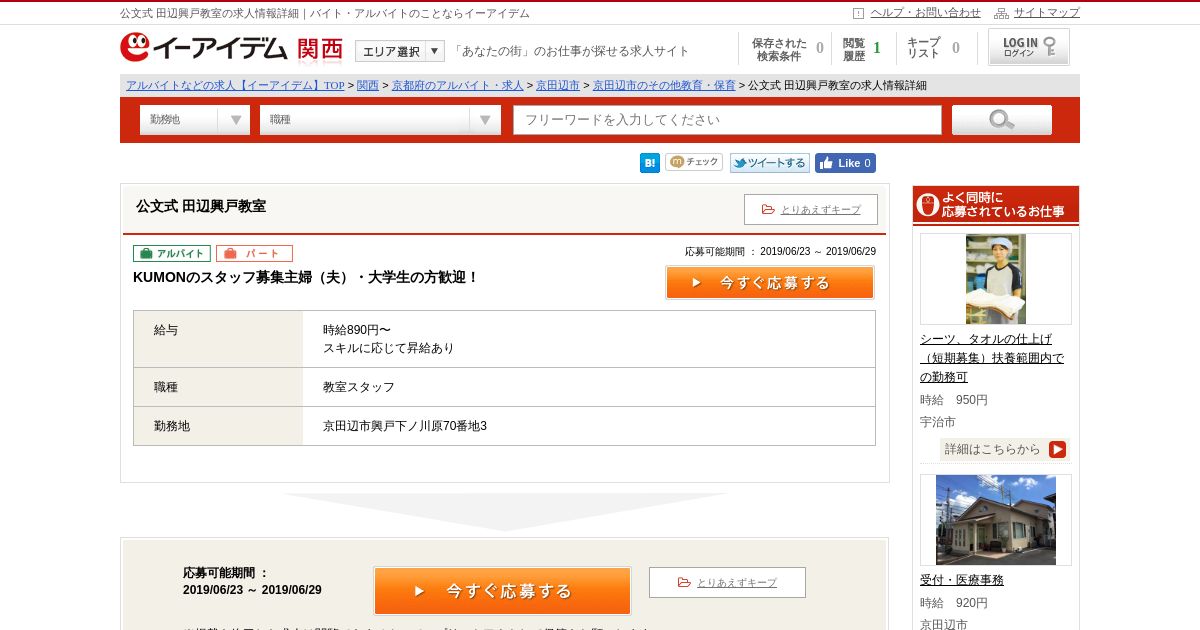Click top とりあえずキープ button
The width and height of the screenshot is (1200, 630).
pyautogui.click(x=811, y=209)
